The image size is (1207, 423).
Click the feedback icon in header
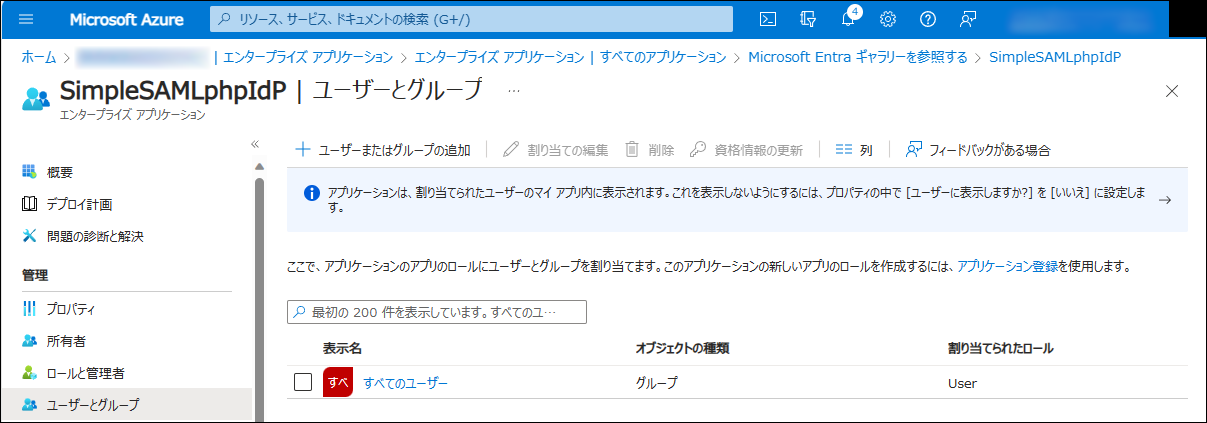point(967,19)
